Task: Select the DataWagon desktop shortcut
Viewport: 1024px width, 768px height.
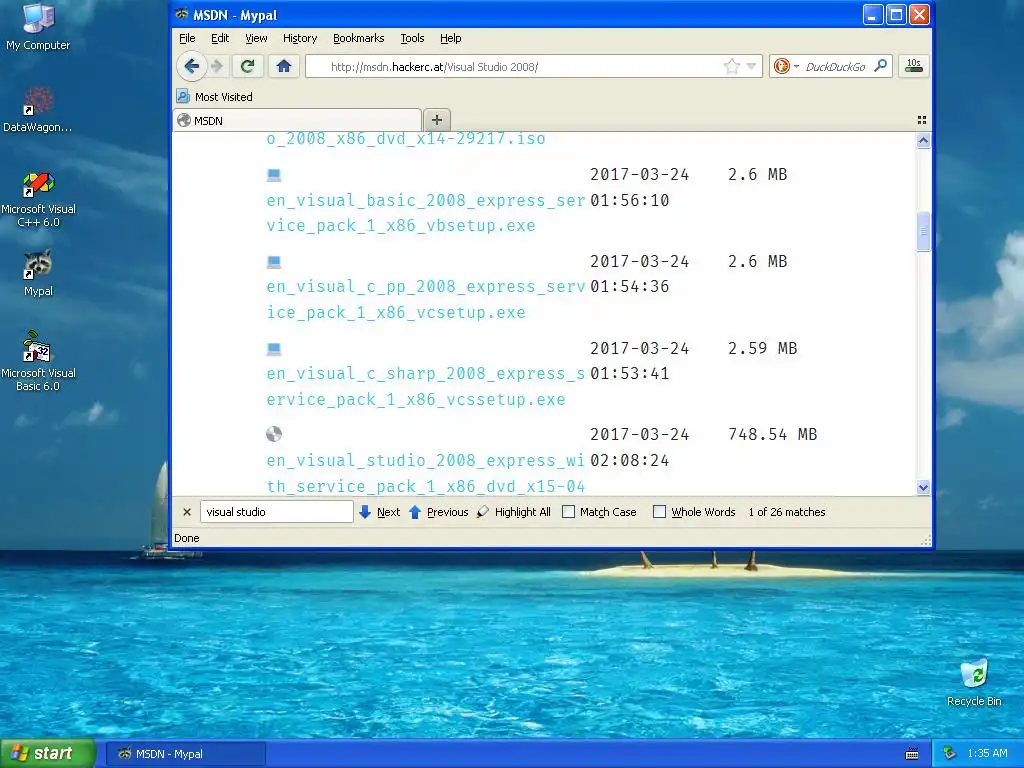Action: click(x=38, y=109)
